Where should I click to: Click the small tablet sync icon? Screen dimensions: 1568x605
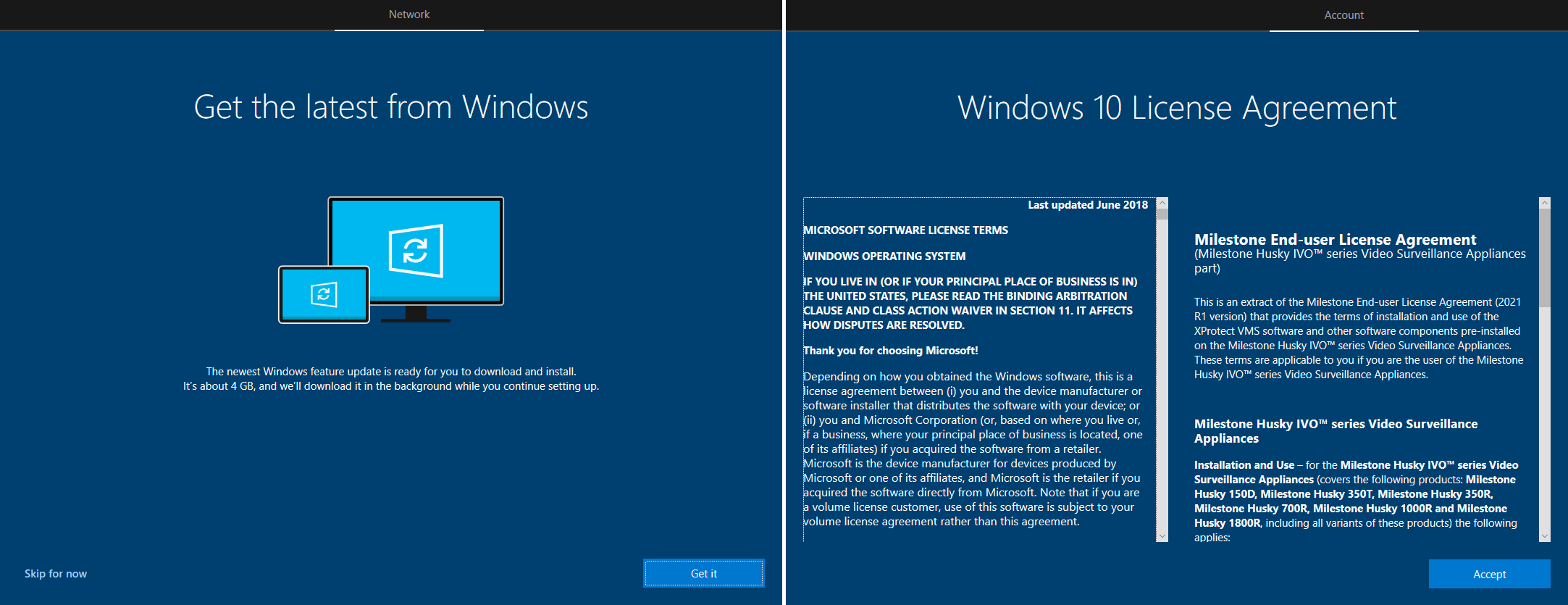click(324, 294)
